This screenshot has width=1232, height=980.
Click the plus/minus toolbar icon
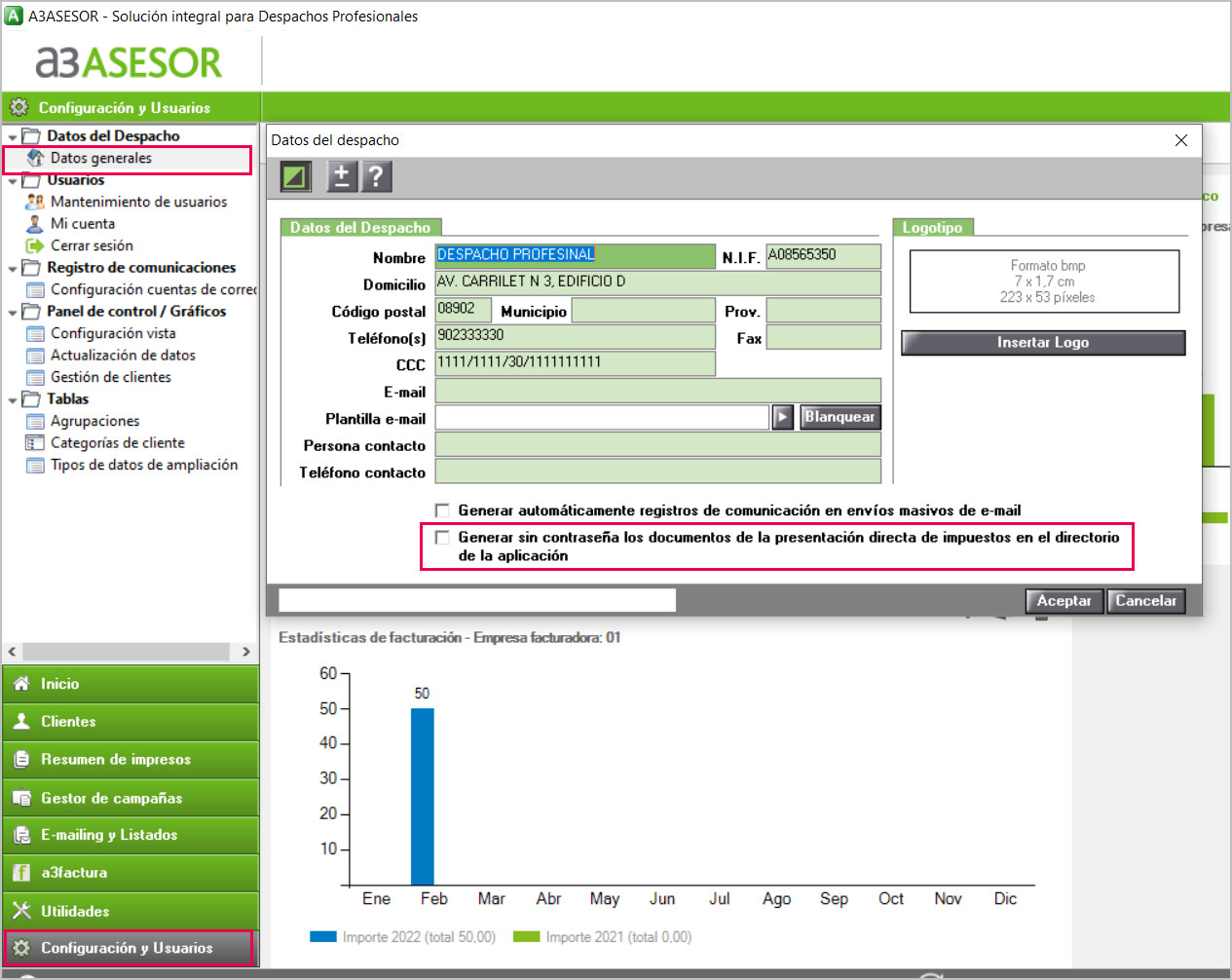click(341, 176)
